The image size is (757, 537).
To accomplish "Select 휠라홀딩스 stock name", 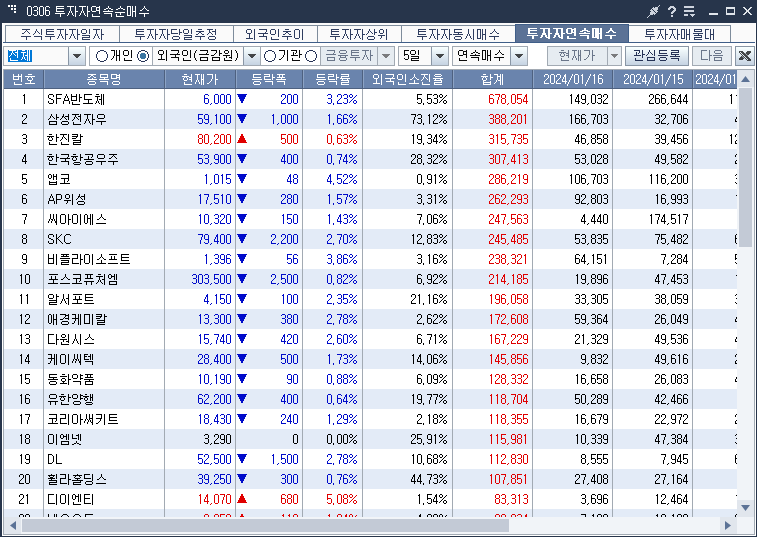I will (77, 480).
